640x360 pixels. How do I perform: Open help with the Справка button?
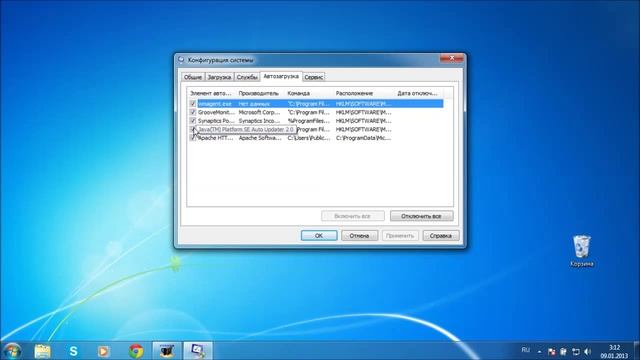(x=441, y=236)
